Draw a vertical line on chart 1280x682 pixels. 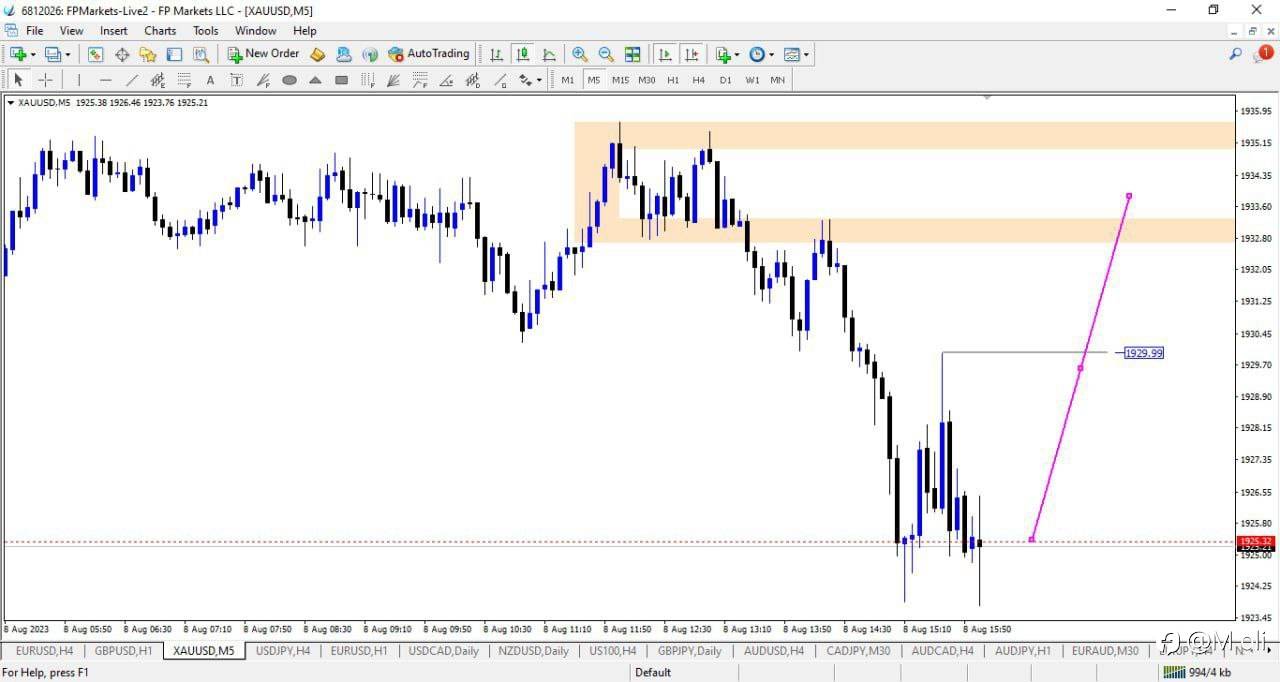[x=79, y=80]
